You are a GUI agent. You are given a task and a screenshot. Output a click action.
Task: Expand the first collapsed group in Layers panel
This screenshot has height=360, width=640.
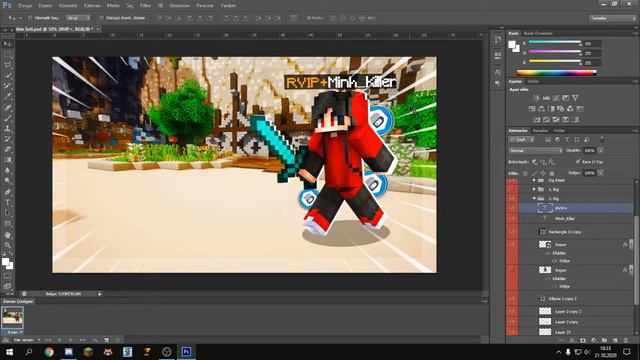[534, 180]
